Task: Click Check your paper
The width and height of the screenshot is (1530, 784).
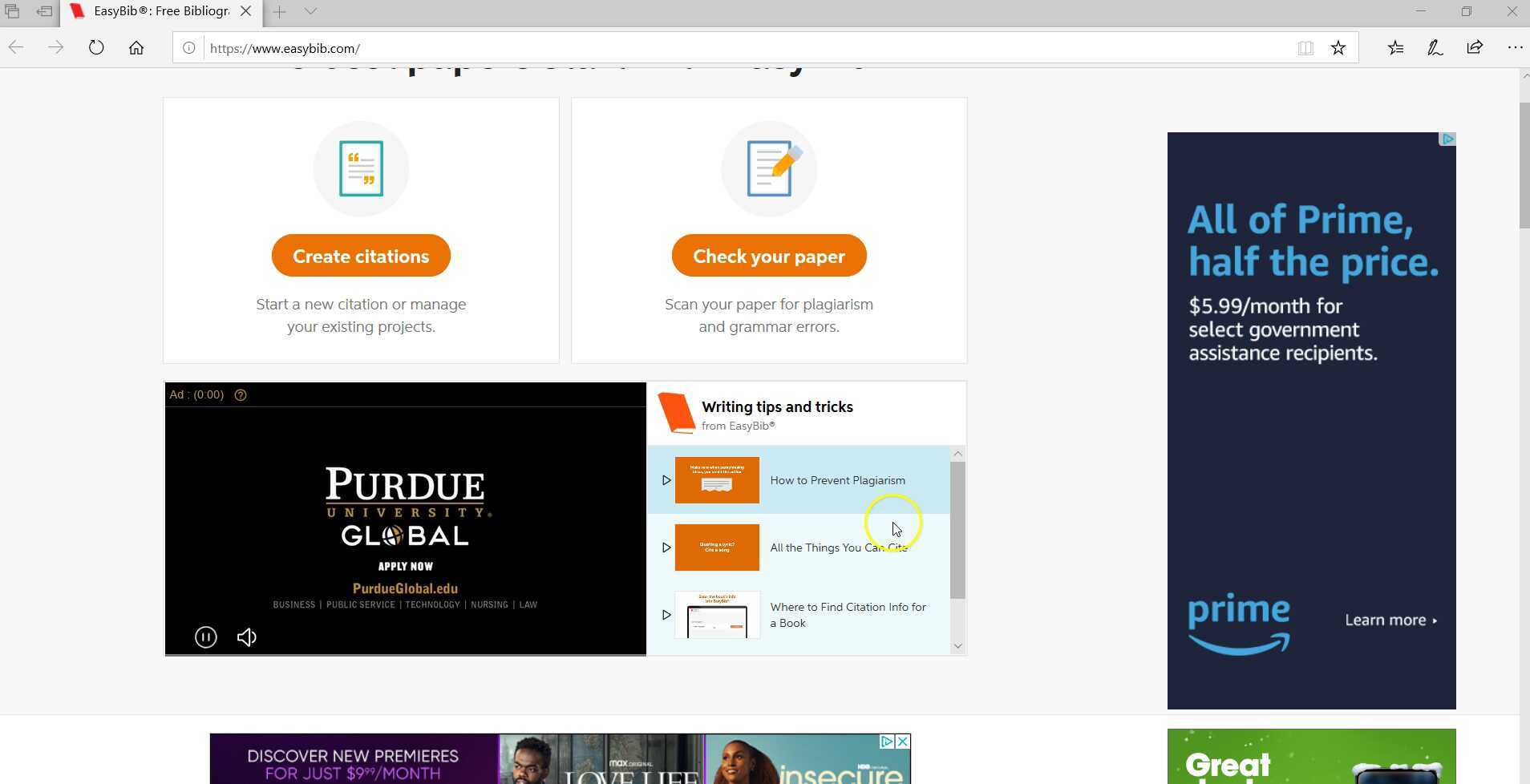Action: 767,255
